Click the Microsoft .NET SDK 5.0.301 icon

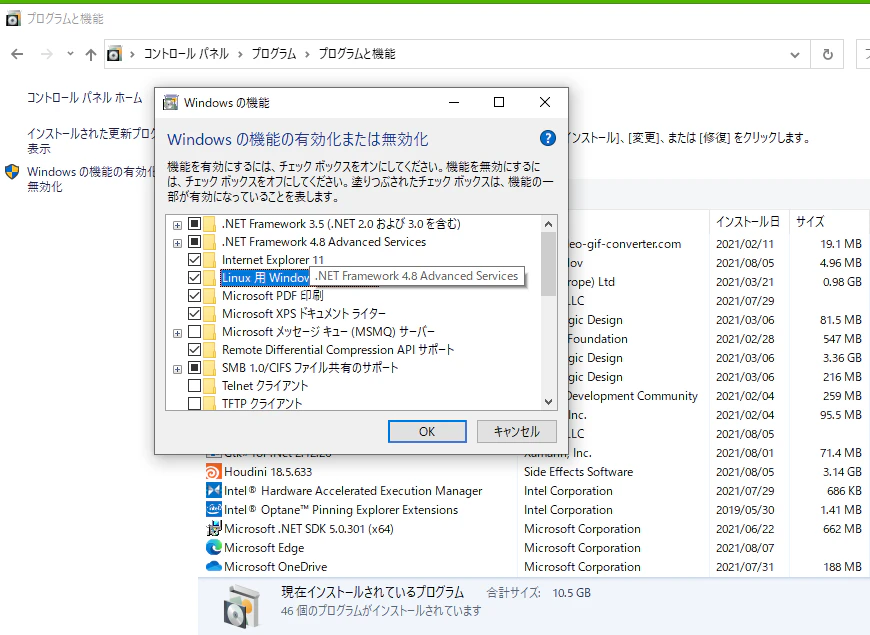[214, 528]
